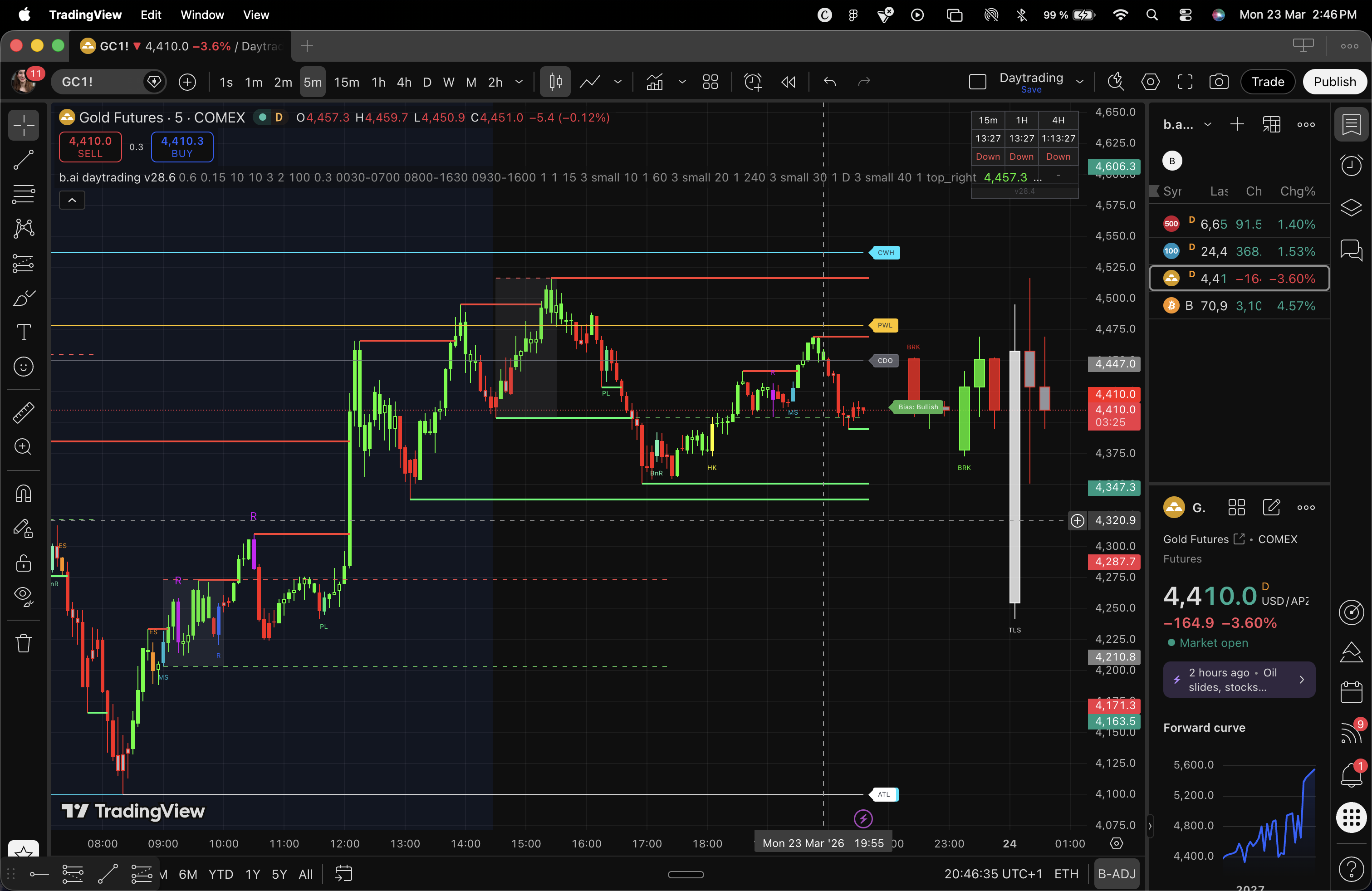Create an alert with clock icon
1372x891 pixels.
click(753, 82)
